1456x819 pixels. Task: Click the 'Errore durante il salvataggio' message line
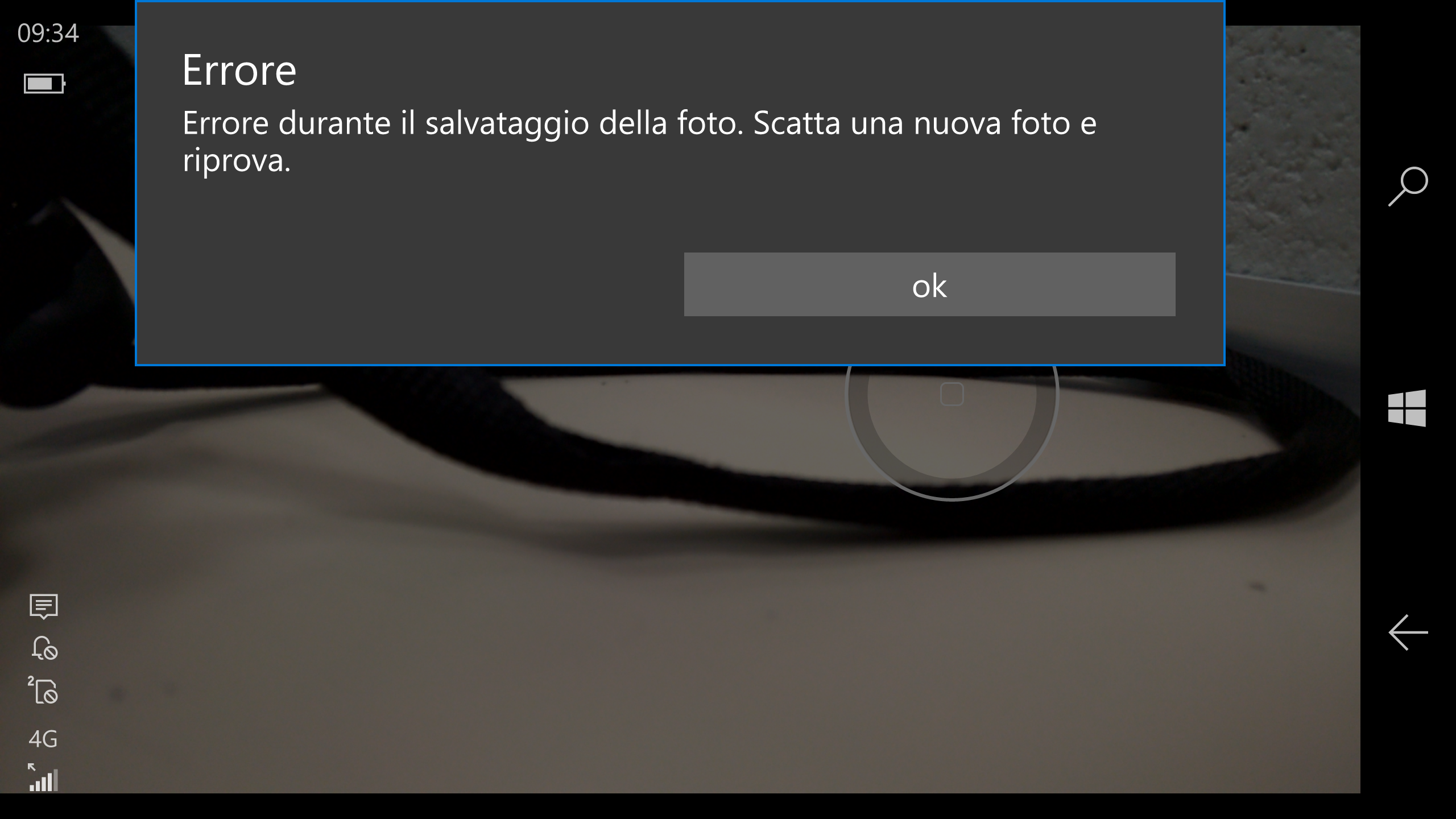click(x=639, y=122)
